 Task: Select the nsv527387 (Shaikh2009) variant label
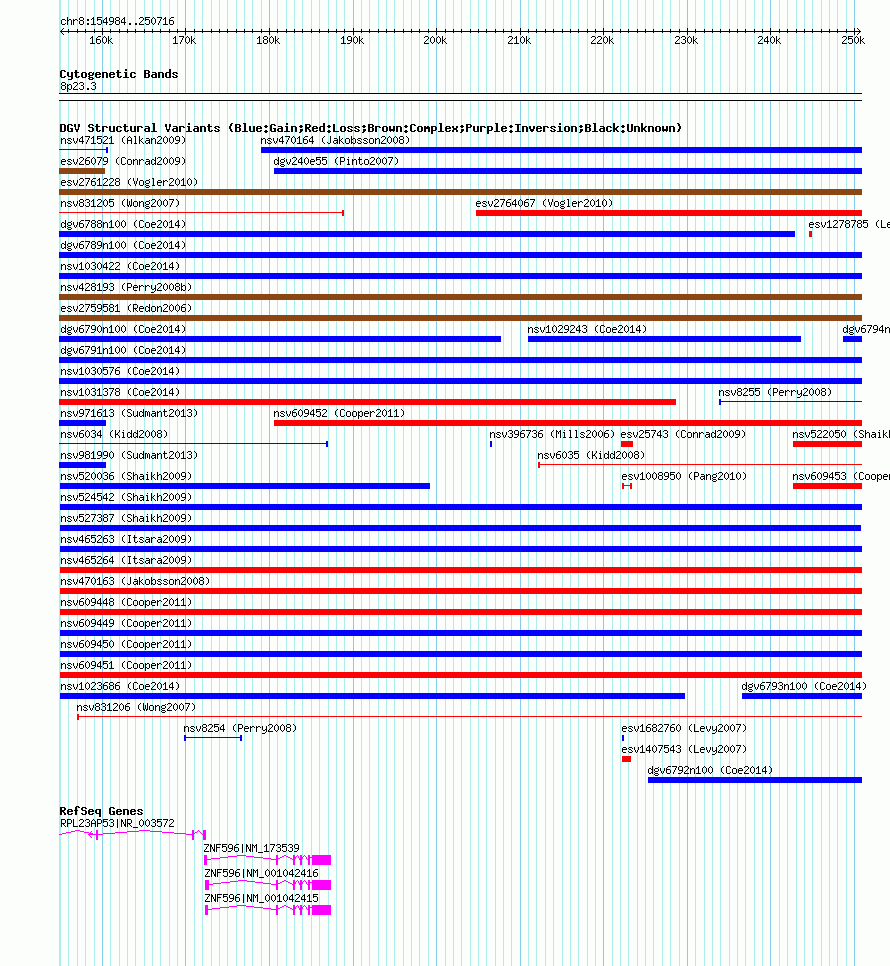(126, 518)
